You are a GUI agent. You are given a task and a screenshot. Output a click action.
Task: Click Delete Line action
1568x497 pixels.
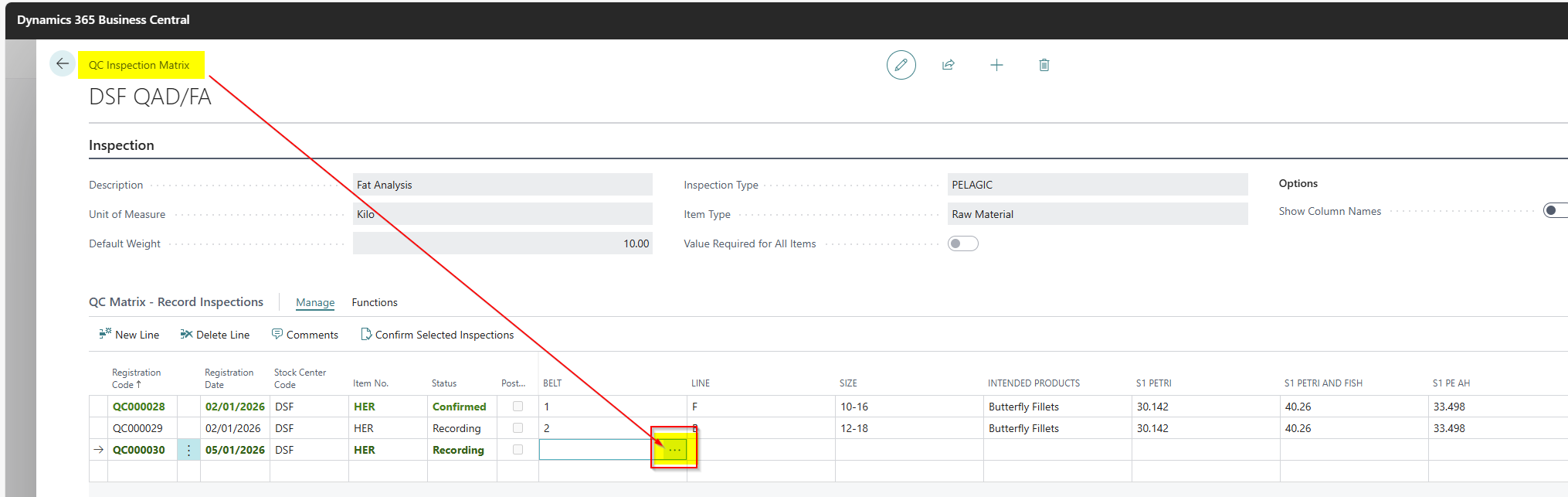click(215, 335)
